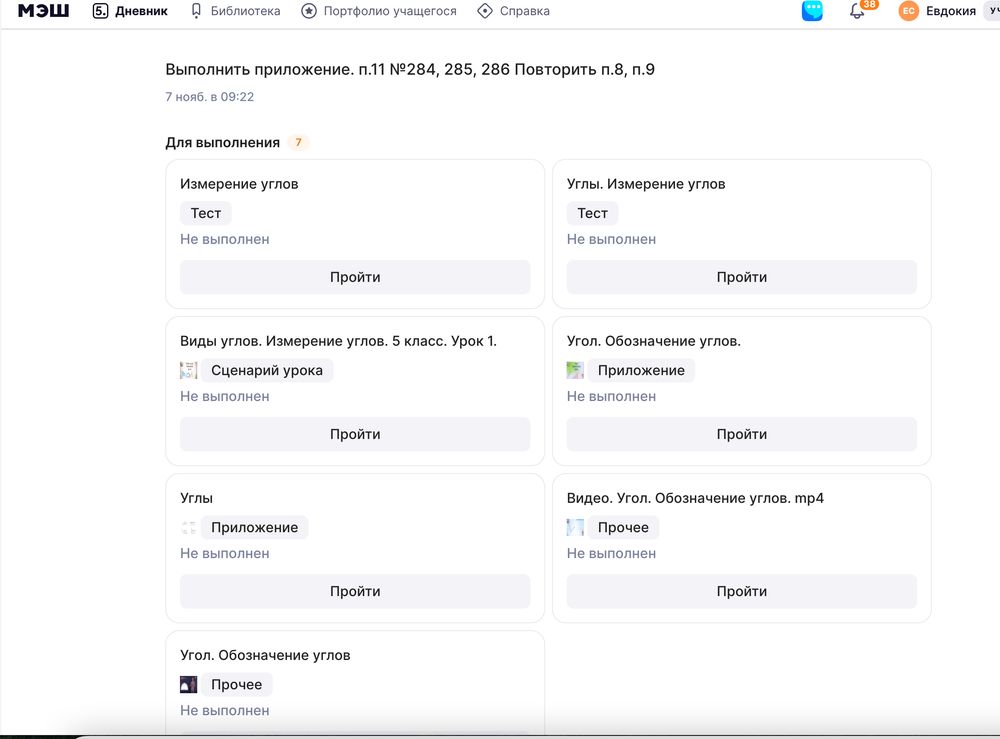Click the Видео. Угол. Обозначение углов. mp4 title

[x=695, y=498]
